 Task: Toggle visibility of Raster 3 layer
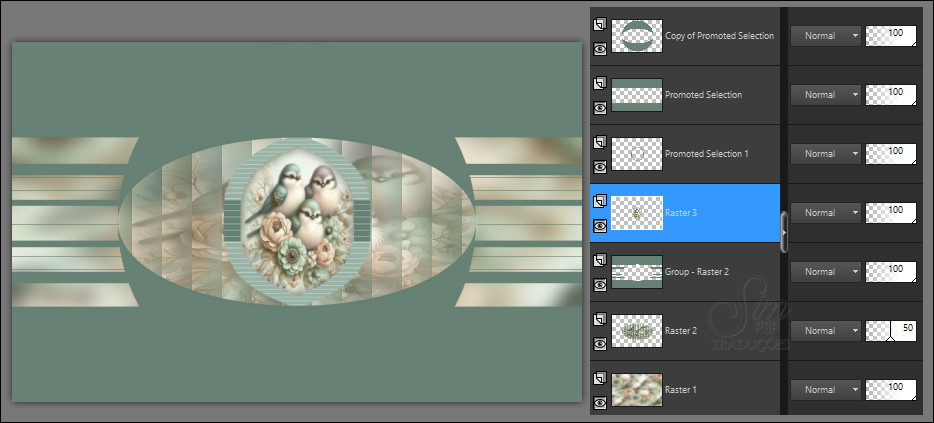tap(600, 226)
